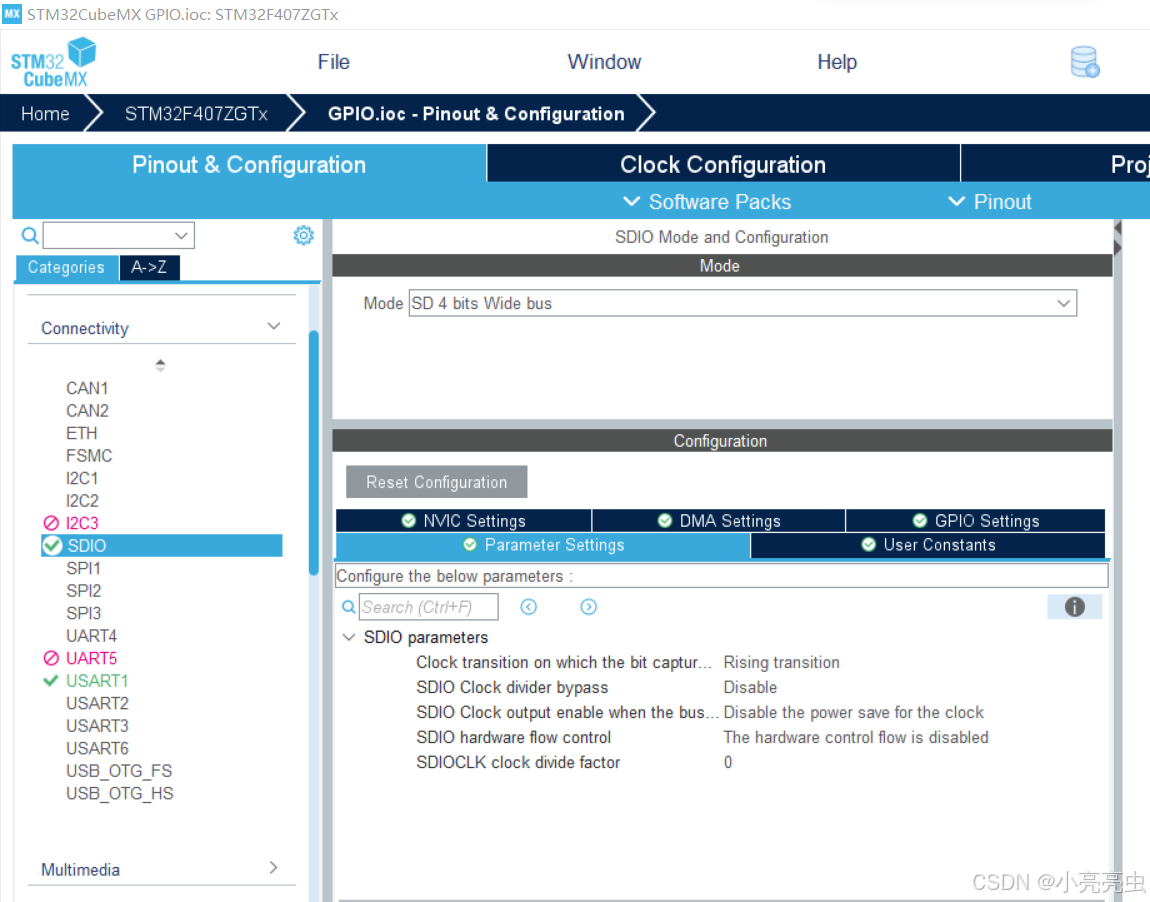This screenshot has width=1150, height=902.
Task: Click the category search magnifier icon
Action: 29,235
